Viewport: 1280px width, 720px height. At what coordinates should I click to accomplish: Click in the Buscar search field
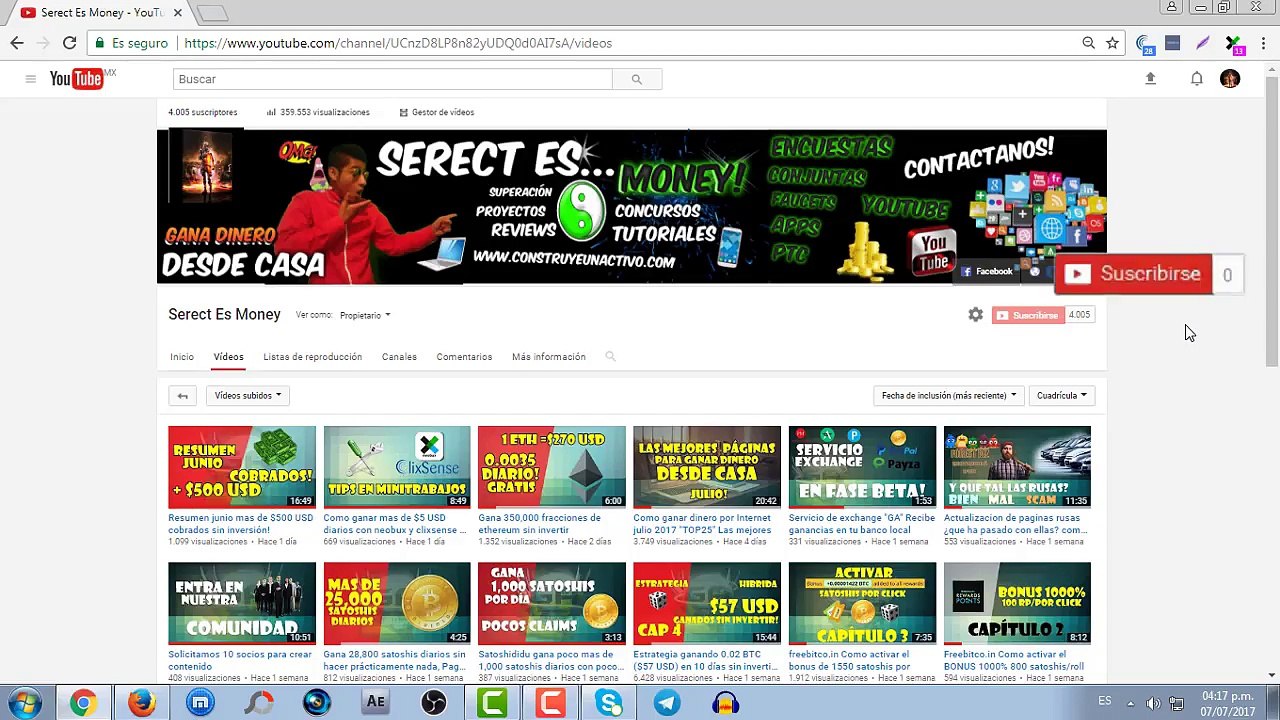click(393, 79)
